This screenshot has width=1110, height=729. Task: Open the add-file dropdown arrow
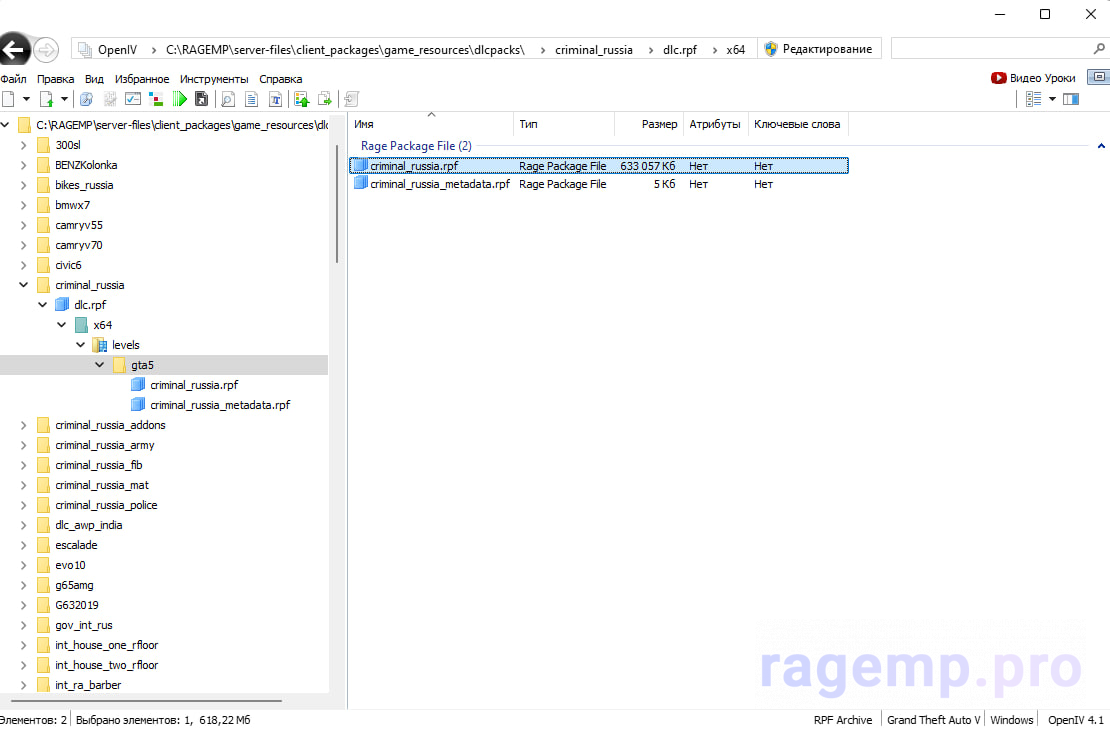pos(64,99)
